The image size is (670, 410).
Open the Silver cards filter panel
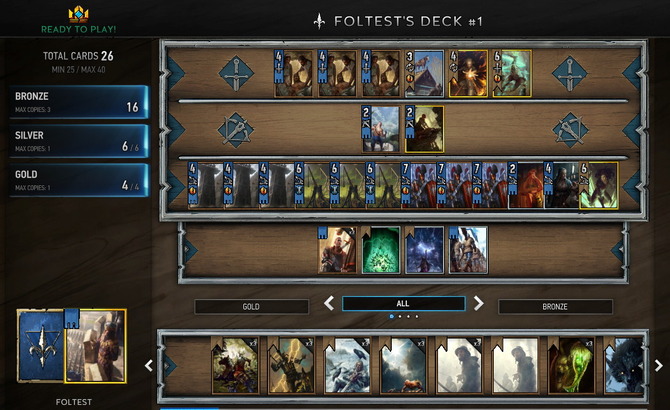point(79,141)
